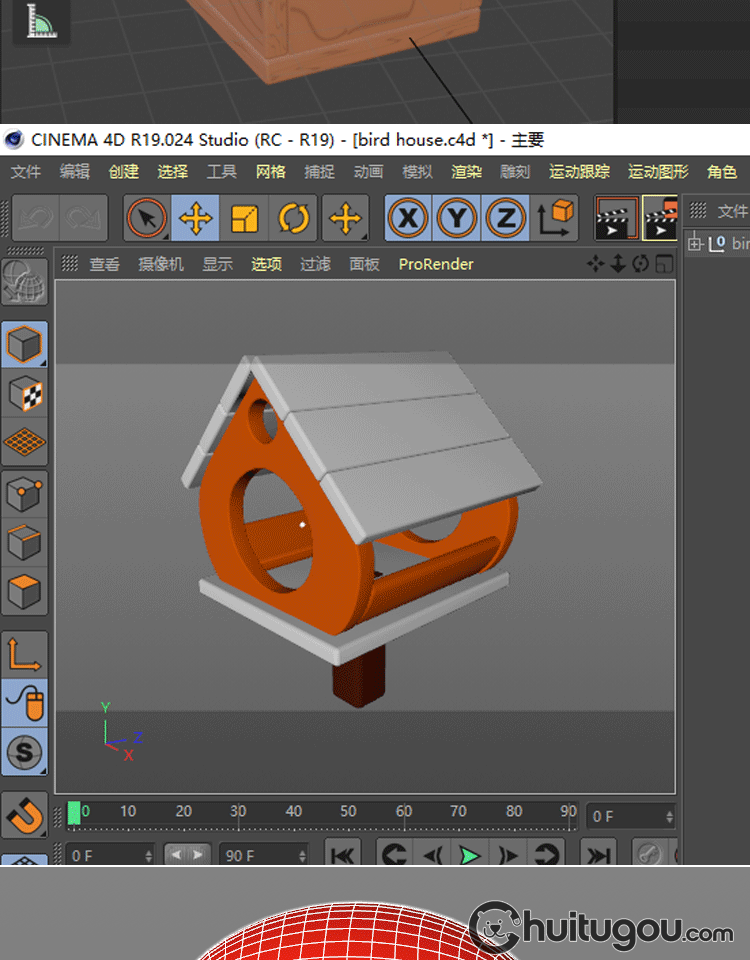Toggle X axis lock
The image size is (750, 960).
point(408,218)
